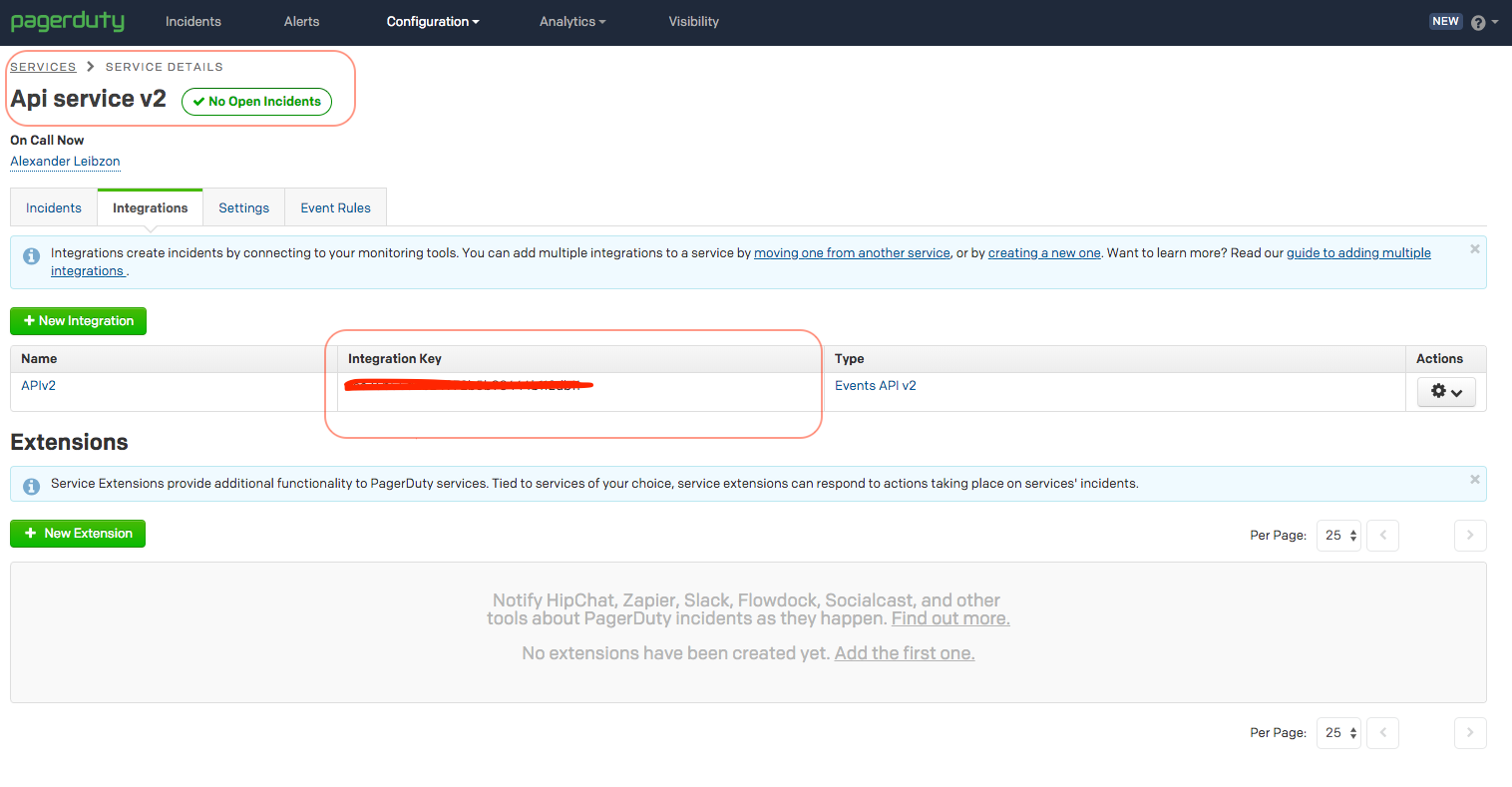This screenshot has height=787, width=1512.
Task: Expand the Analytics menu
Action: coord(571,21)
